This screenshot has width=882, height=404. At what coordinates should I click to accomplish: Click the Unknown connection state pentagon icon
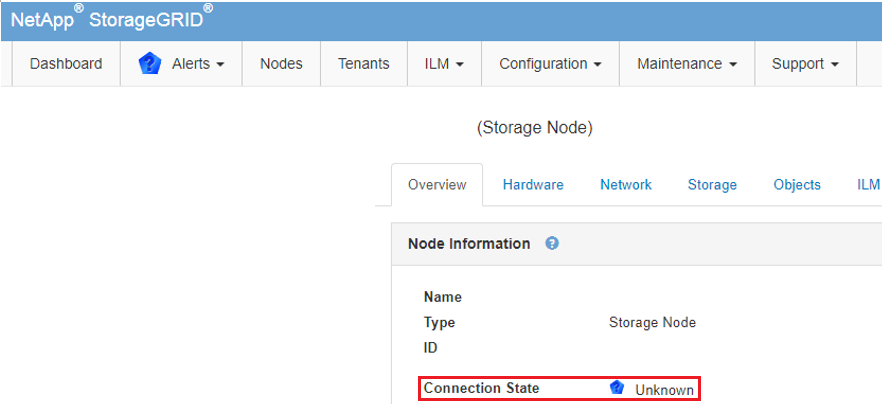[x=617, y=387]
